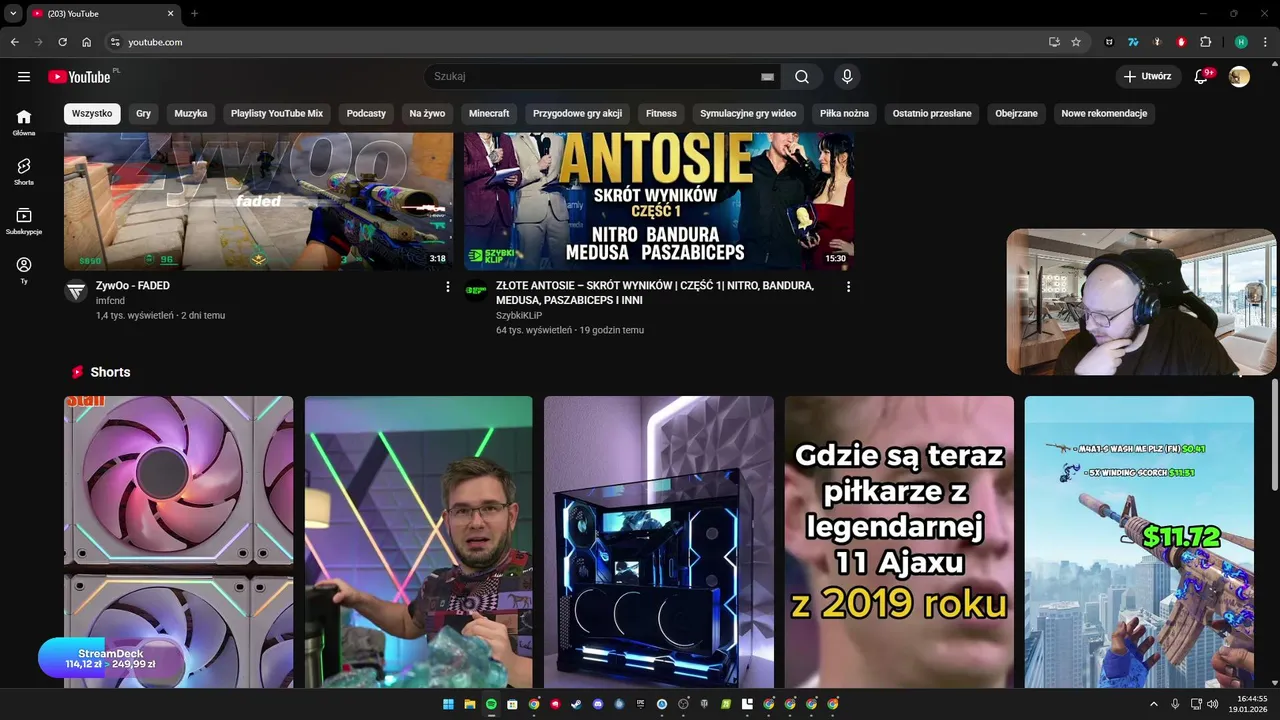
Task: Click the magnifier search button
Action: tap(802, 77)
